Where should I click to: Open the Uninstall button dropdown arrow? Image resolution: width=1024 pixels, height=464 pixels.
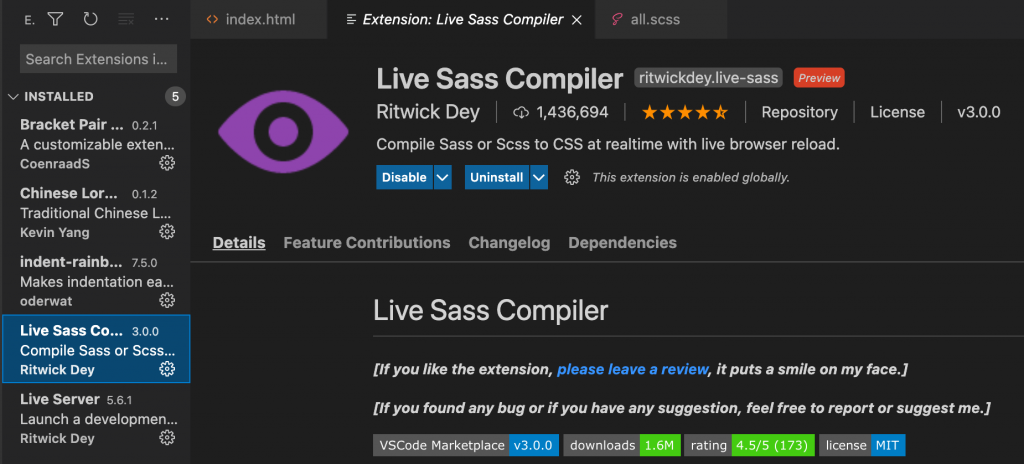[x=539, y=177]
